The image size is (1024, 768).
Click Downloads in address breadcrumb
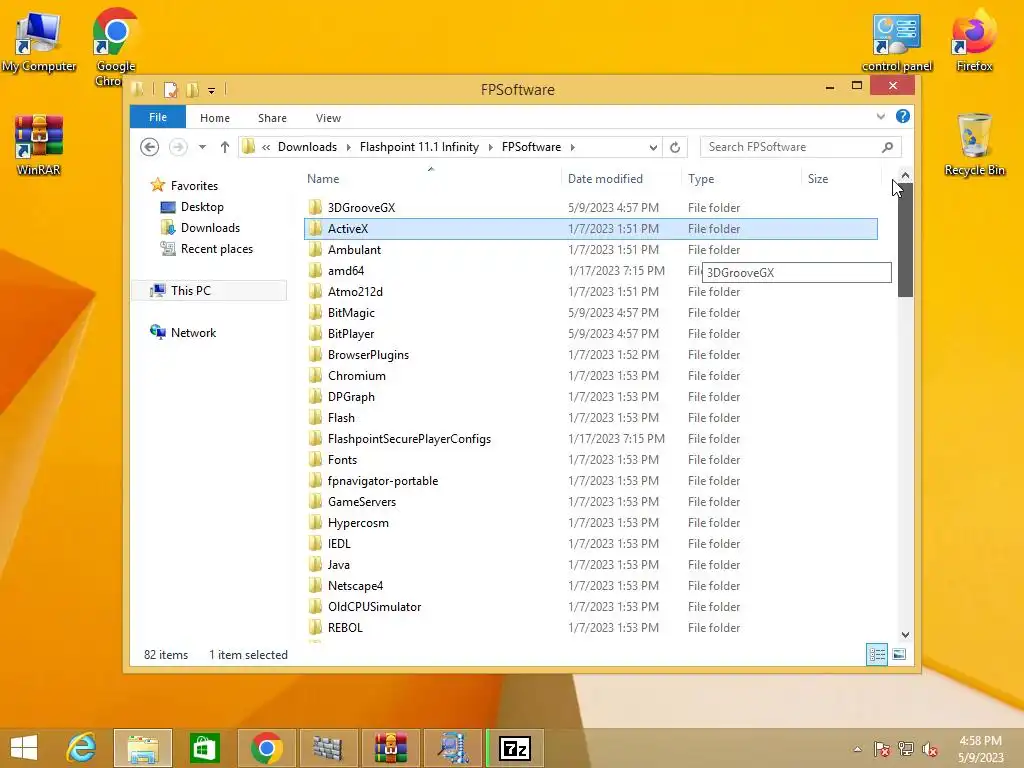(x=308, y=147)
